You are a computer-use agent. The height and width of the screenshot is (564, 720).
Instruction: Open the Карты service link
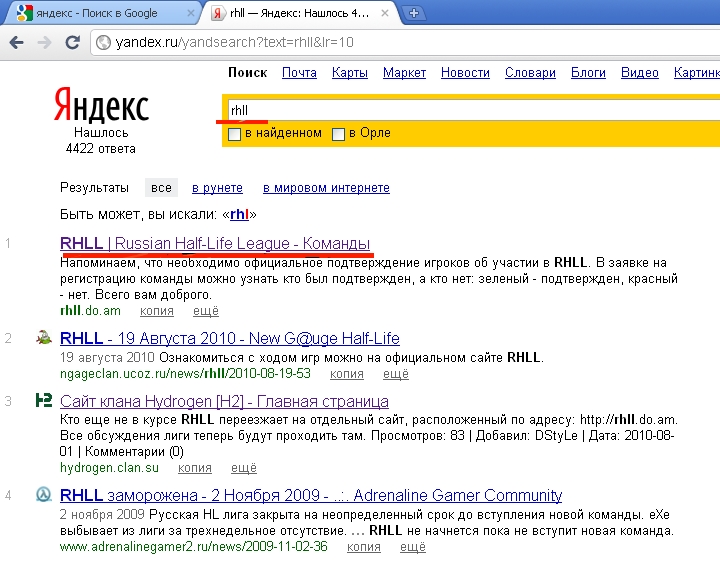350,73
